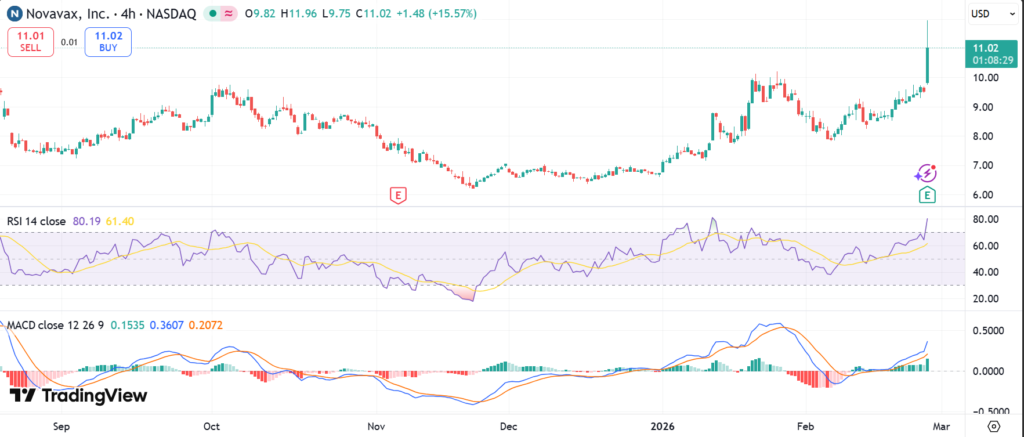
Task: Click the pink approximate-data indicator icon
Action: 229,14
